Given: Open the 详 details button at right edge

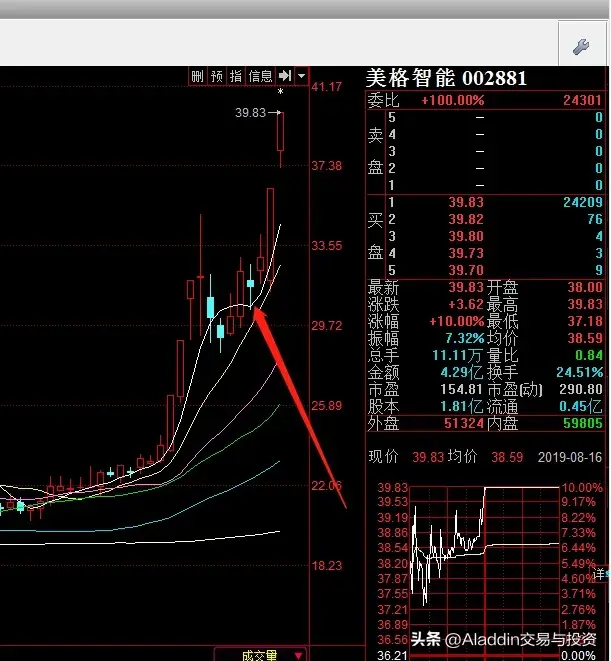Looking at the screenshot, I should [x=601, y=573].
